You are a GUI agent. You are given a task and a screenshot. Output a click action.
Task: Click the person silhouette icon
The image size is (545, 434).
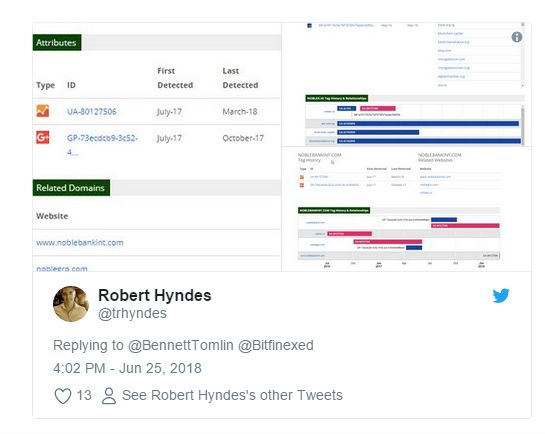click(109, 396)
